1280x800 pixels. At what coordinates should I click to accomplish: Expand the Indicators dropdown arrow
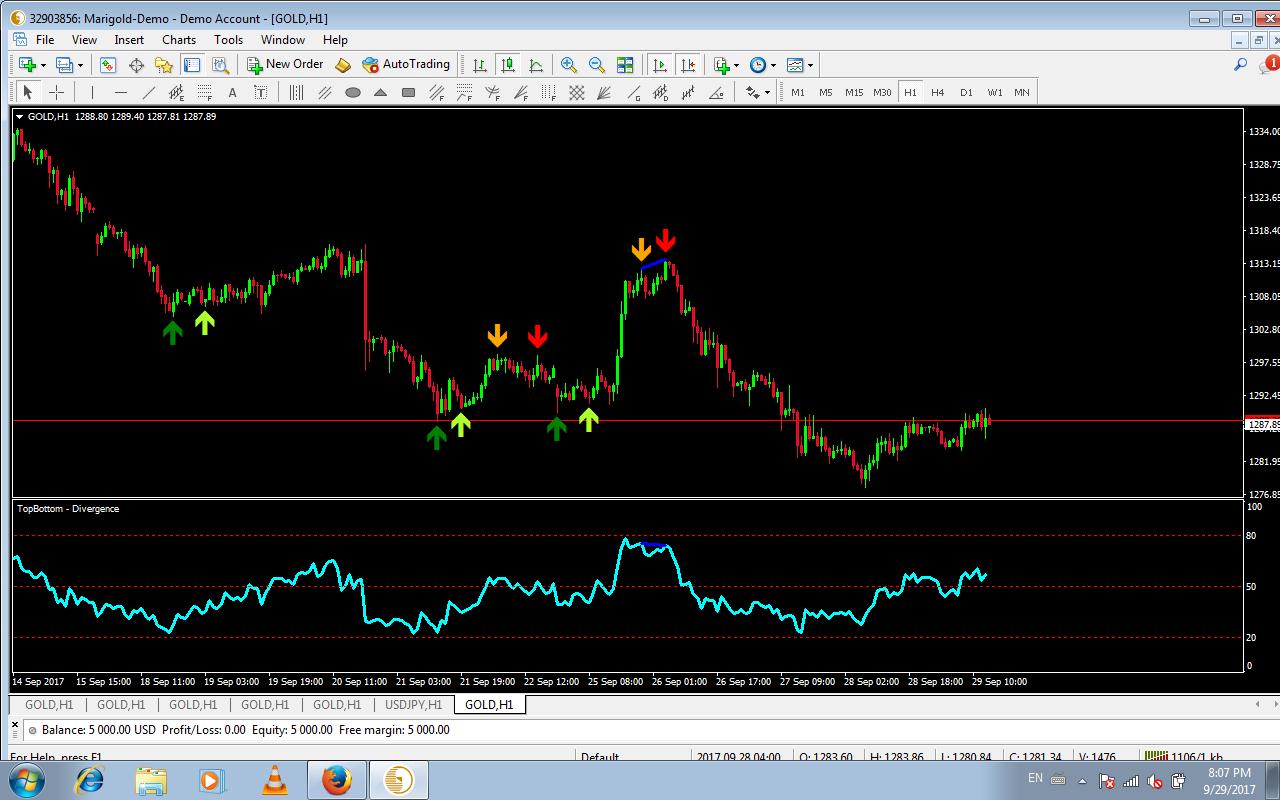click(x=736, y=65)
